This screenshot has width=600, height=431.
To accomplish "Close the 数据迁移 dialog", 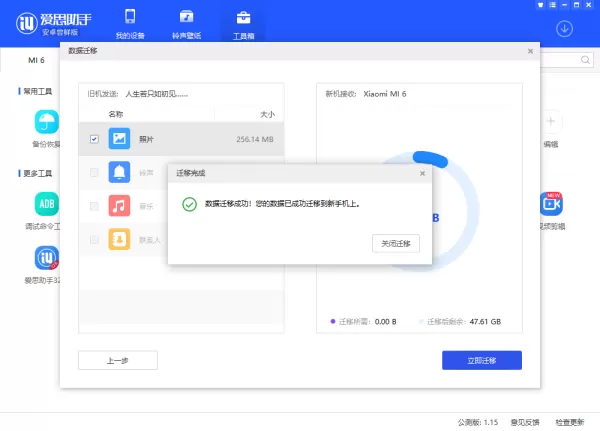I will pyautogui.click(x=530, y=51).
